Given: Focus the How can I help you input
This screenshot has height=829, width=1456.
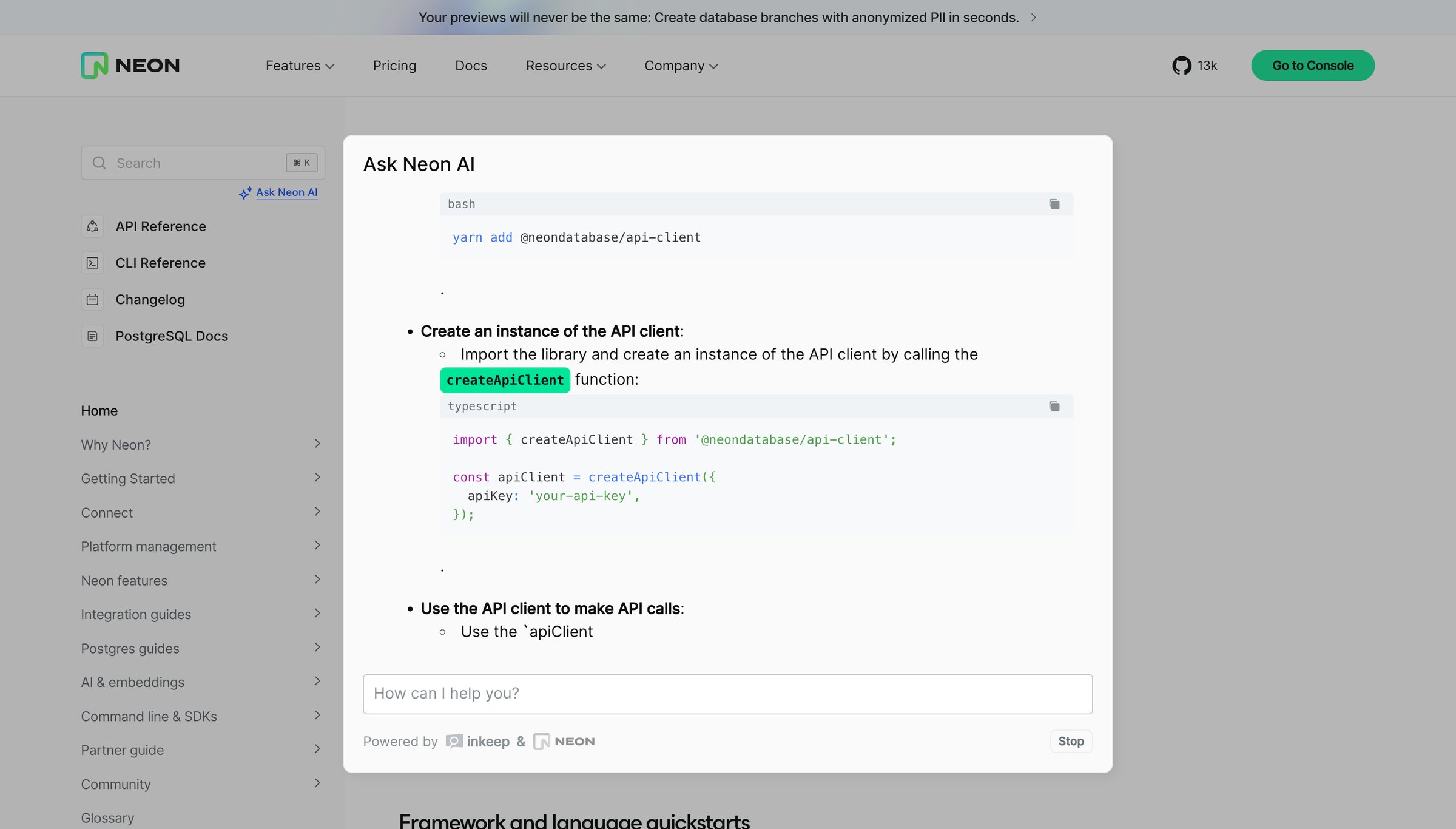Looking at the screenshot, I should tap(727, 694).
